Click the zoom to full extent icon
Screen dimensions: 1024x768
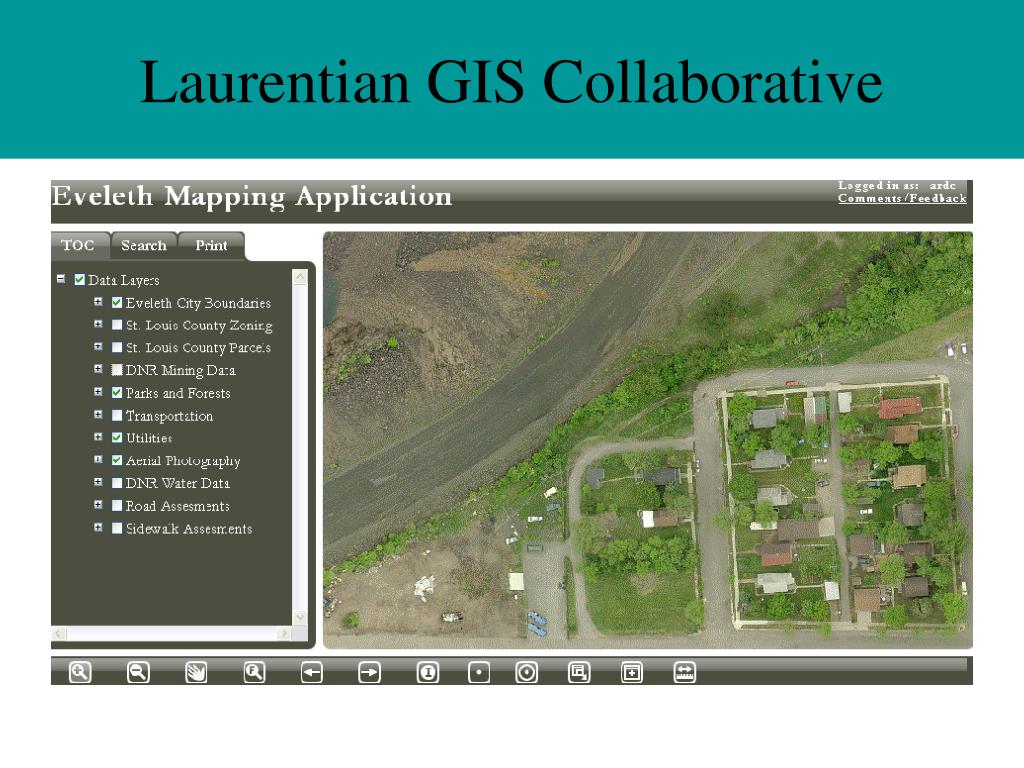click(x=254, y=672)
